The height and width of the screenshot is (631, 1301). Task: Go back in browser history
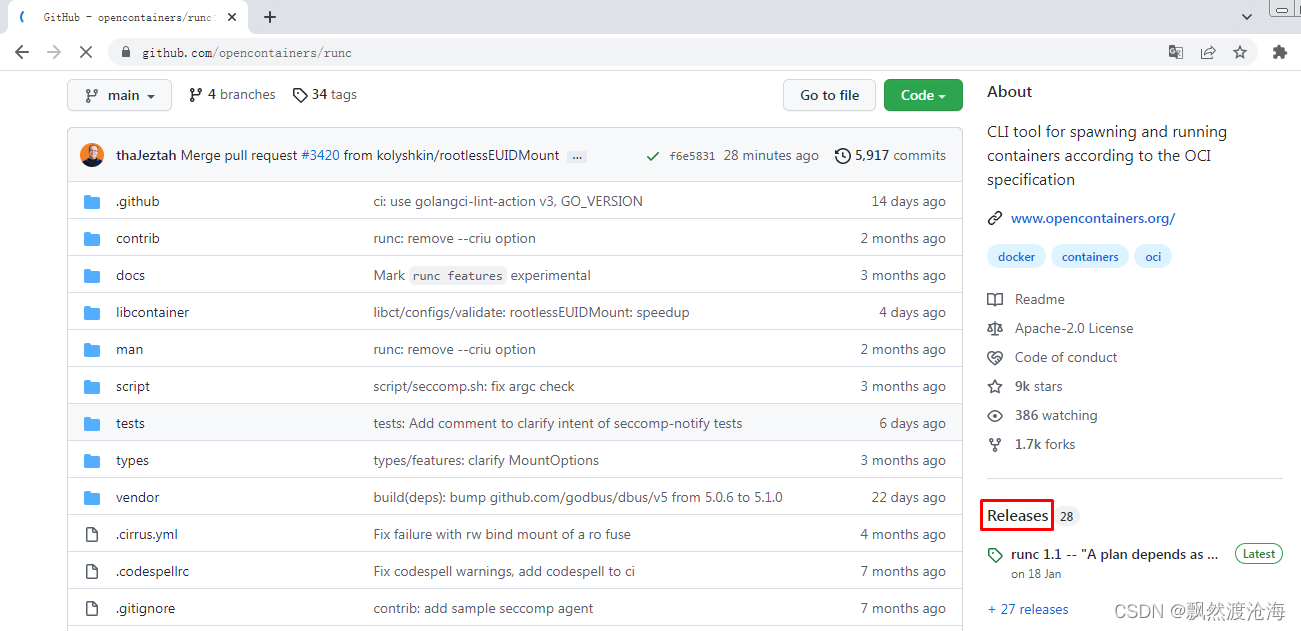point(22,52)
